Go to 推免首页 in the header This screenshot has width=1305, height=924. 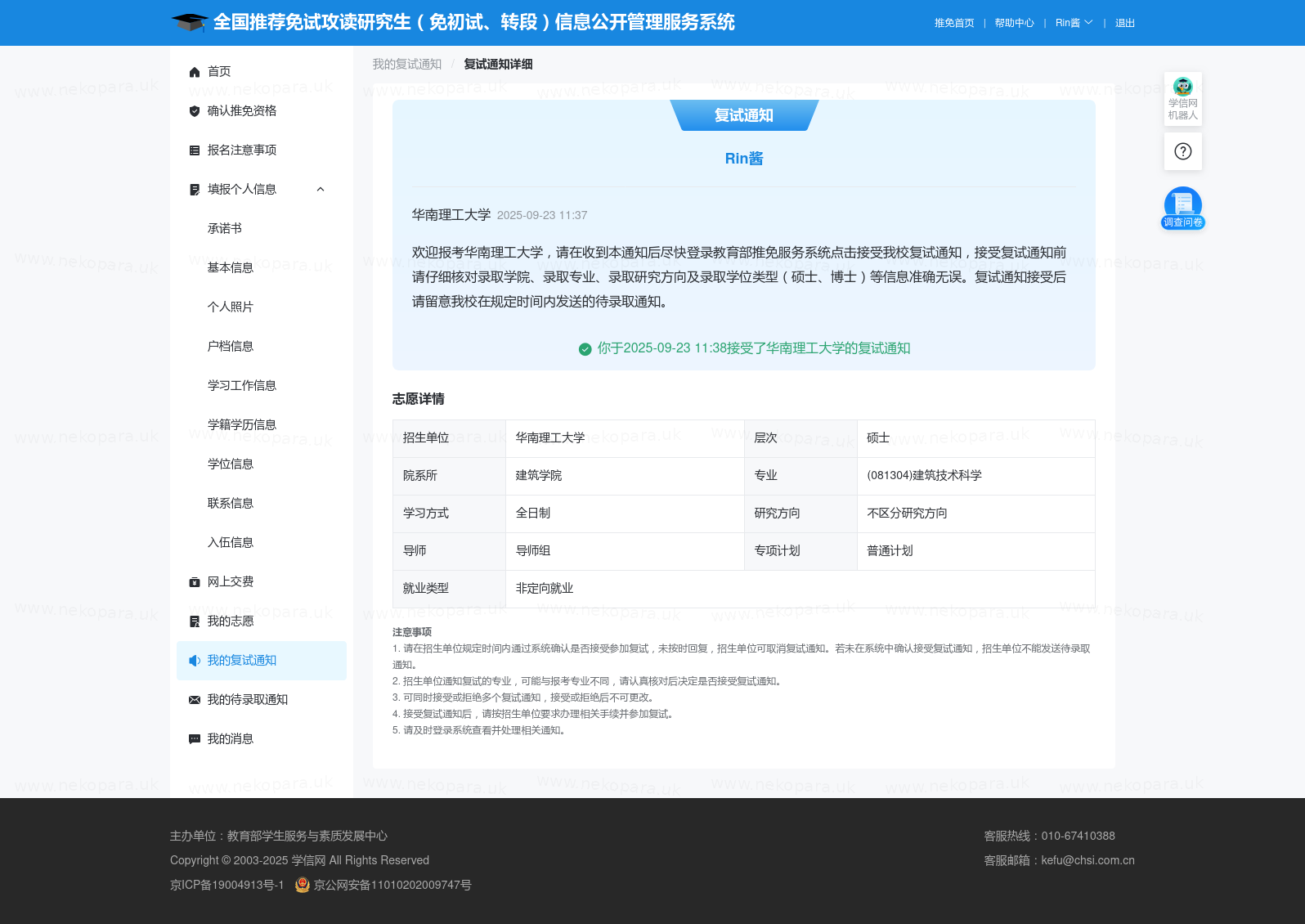point(954,23)
